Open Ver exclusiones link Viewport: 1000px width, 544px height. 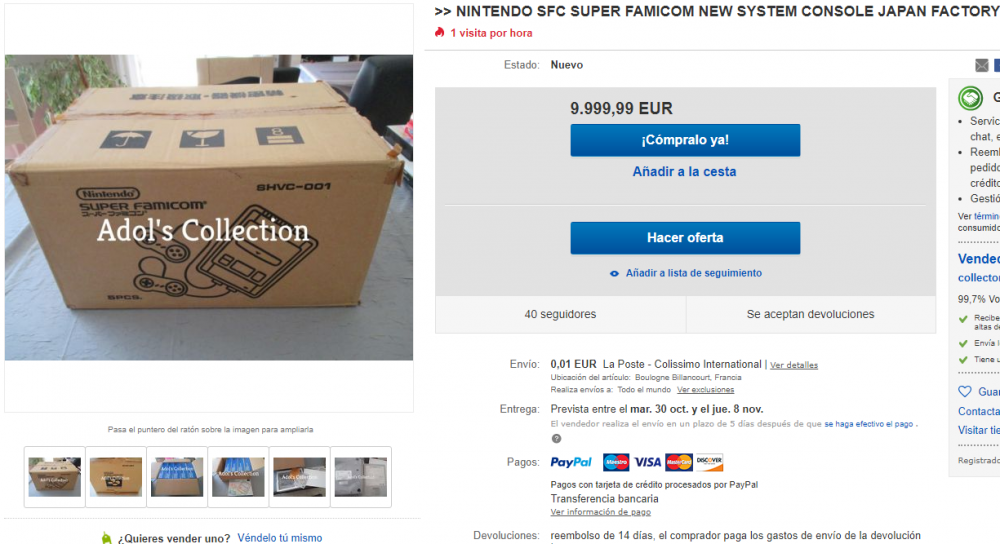tap(705, 390)
